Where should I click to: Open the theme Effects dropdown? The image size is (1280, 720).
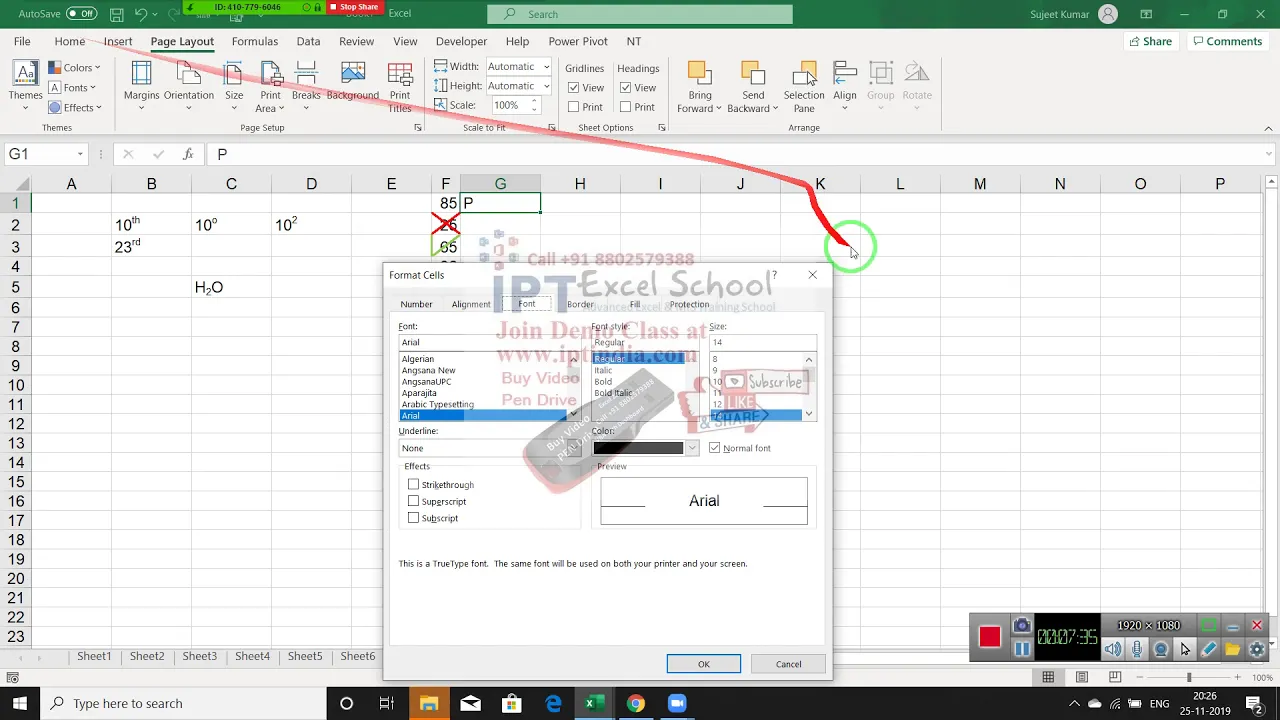(74, 108)
